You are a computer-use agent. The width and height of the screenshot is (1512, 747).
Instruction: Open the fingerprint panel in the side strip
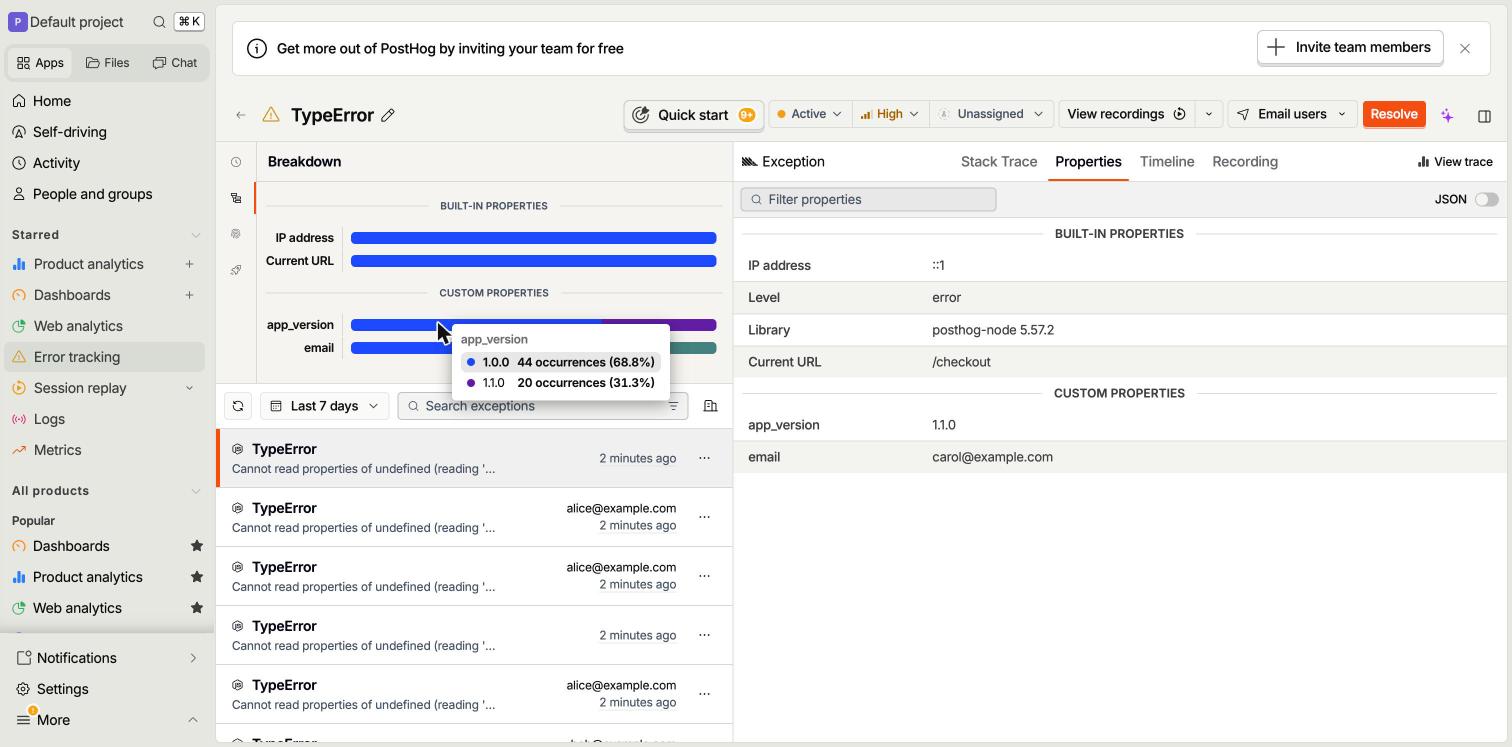pos(236,234)
